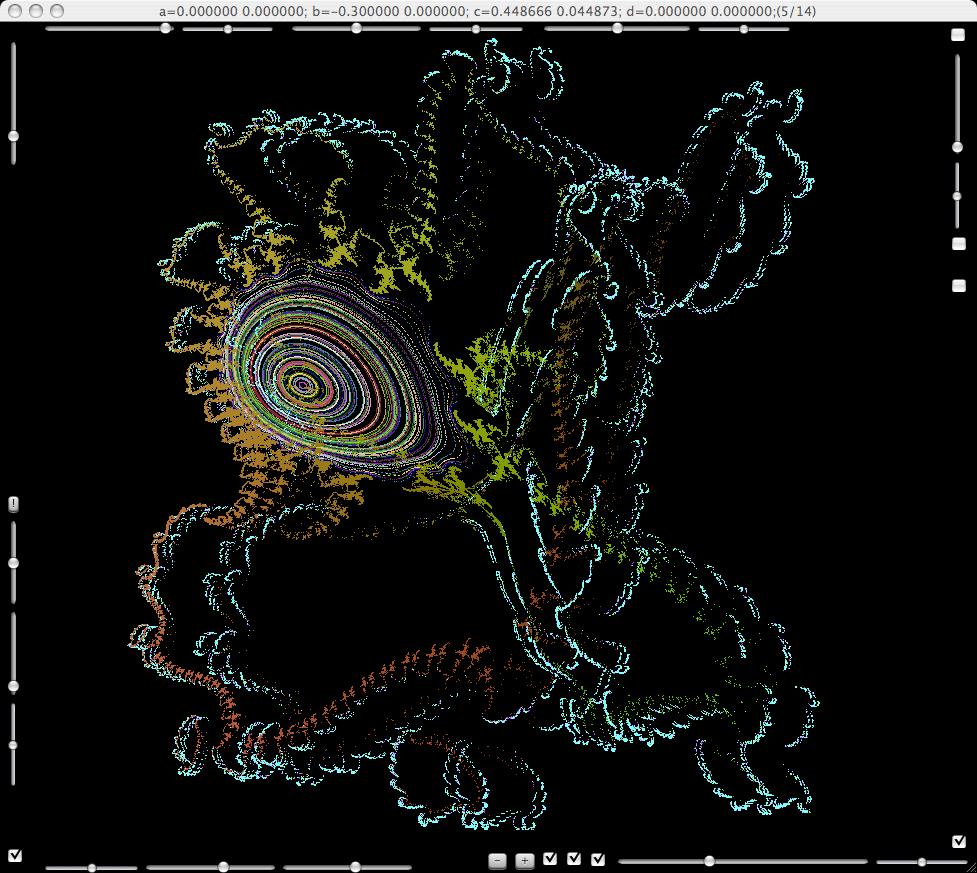Screen dimensions: 977x873
Task: Toggle the checked checkbox in bottom-right corner
Action: (x=959, y=842)
